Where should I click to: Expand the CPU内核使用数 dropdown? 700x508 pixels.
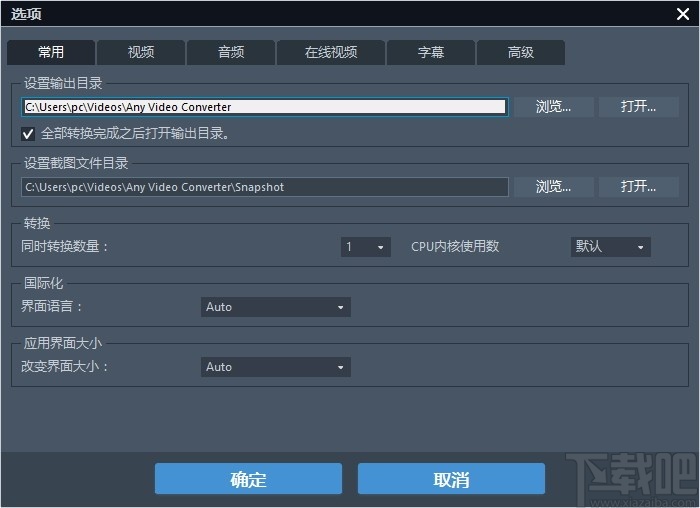coord(610,247)
